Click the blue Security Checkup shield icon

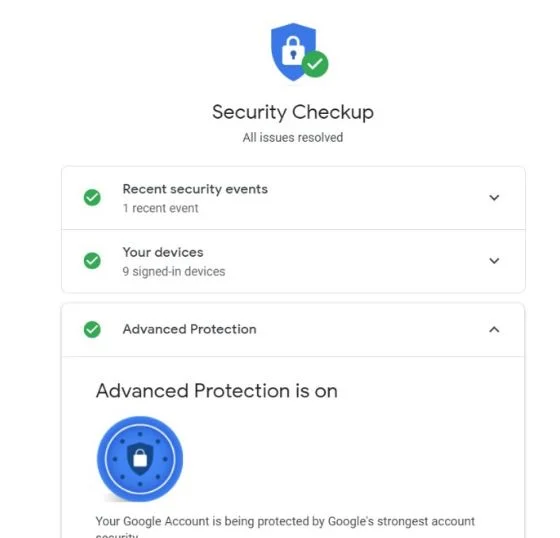click(x=293, y=52)
